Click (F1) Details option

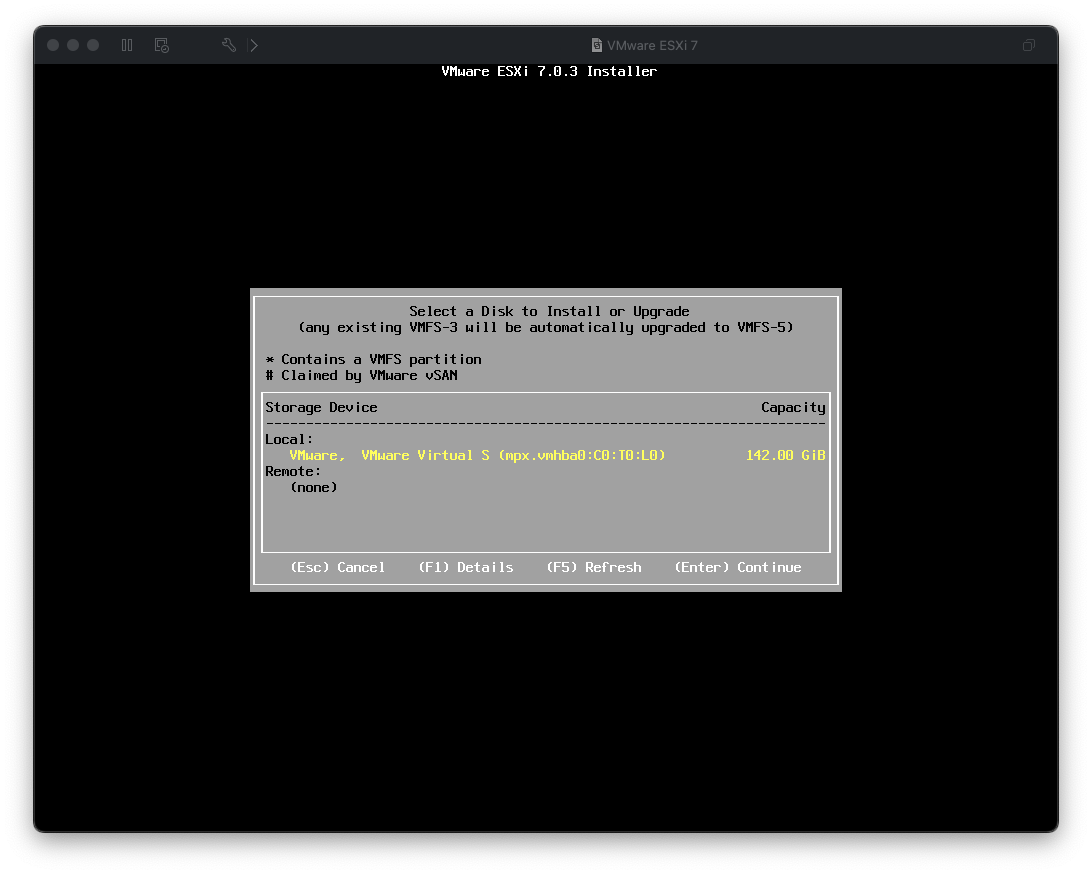465,567
